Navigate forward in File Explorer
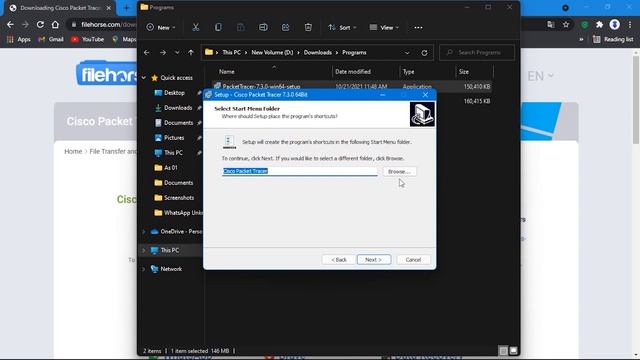 [163, 53]
